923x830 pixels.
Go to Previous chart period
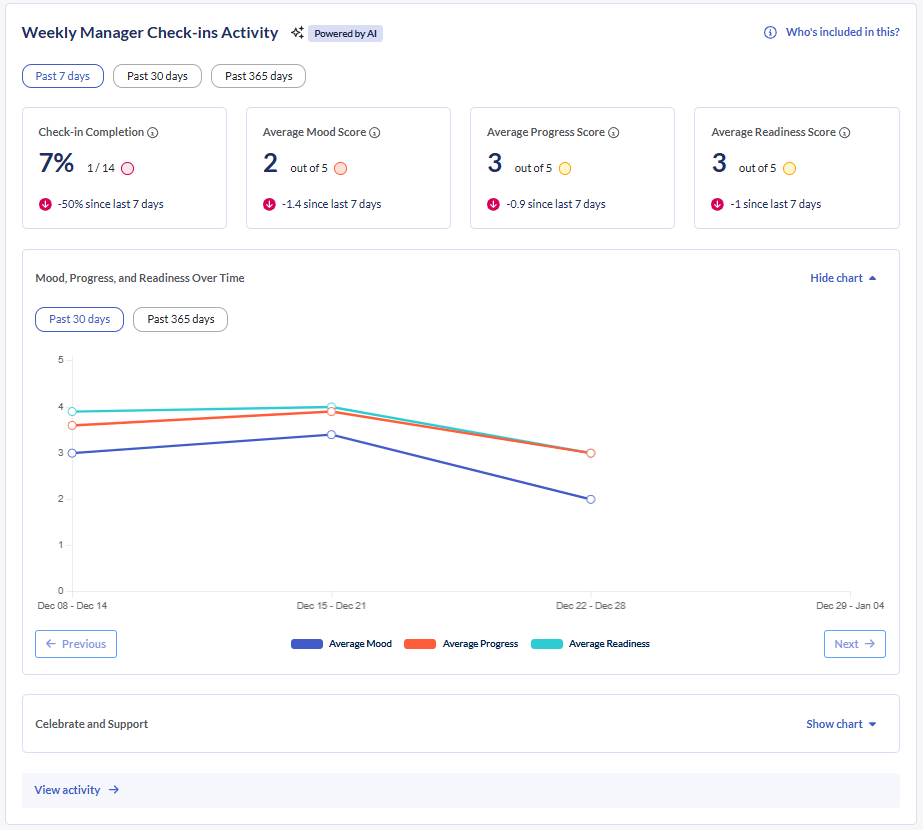[76, 644]
